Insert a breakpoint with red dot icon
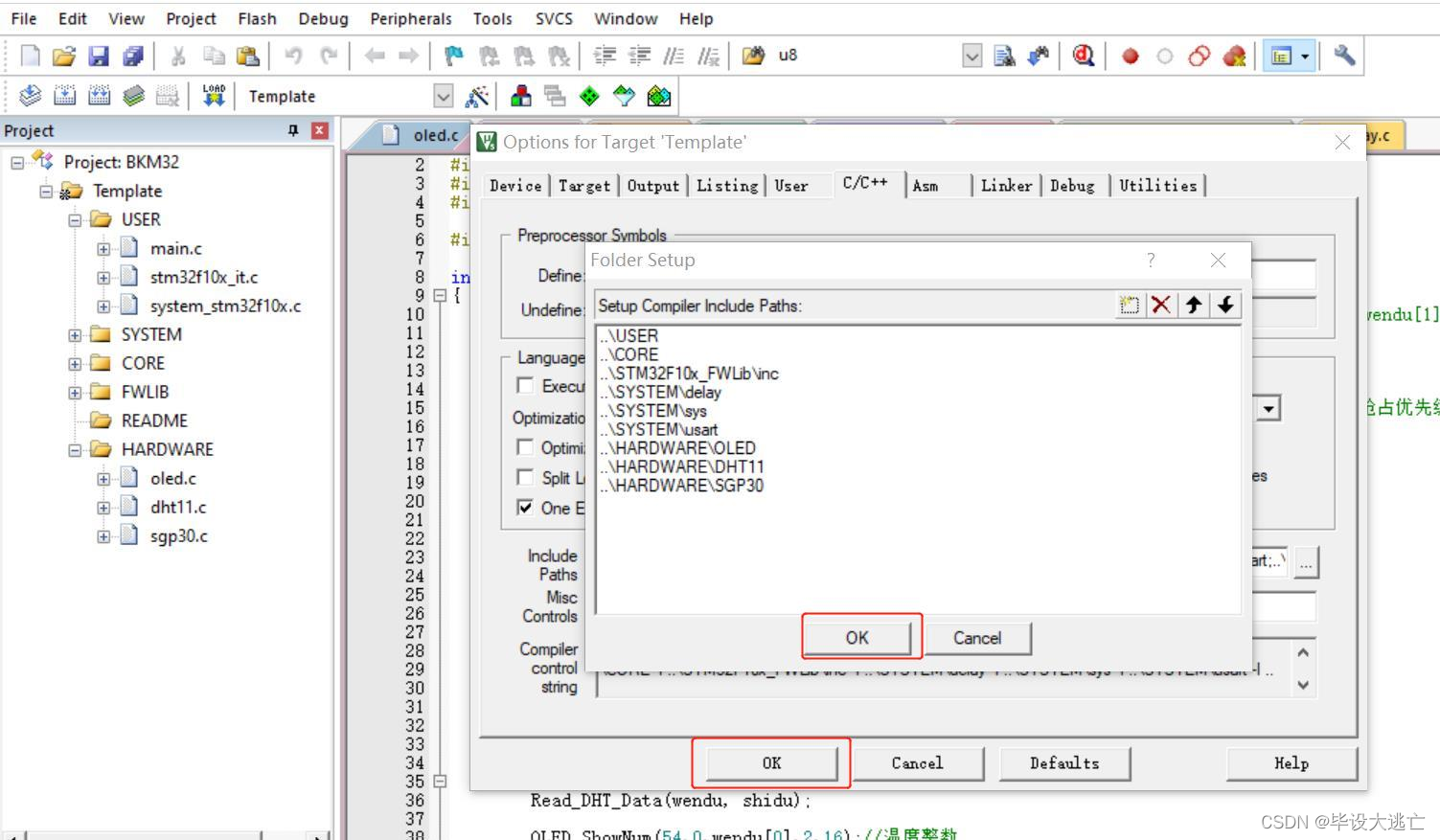 [1131, 56]
